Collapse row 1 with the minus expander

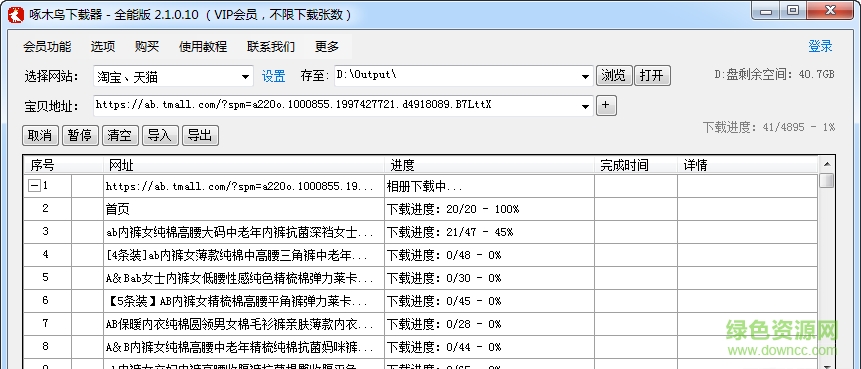pyautogui.click(x=33, y=186)
